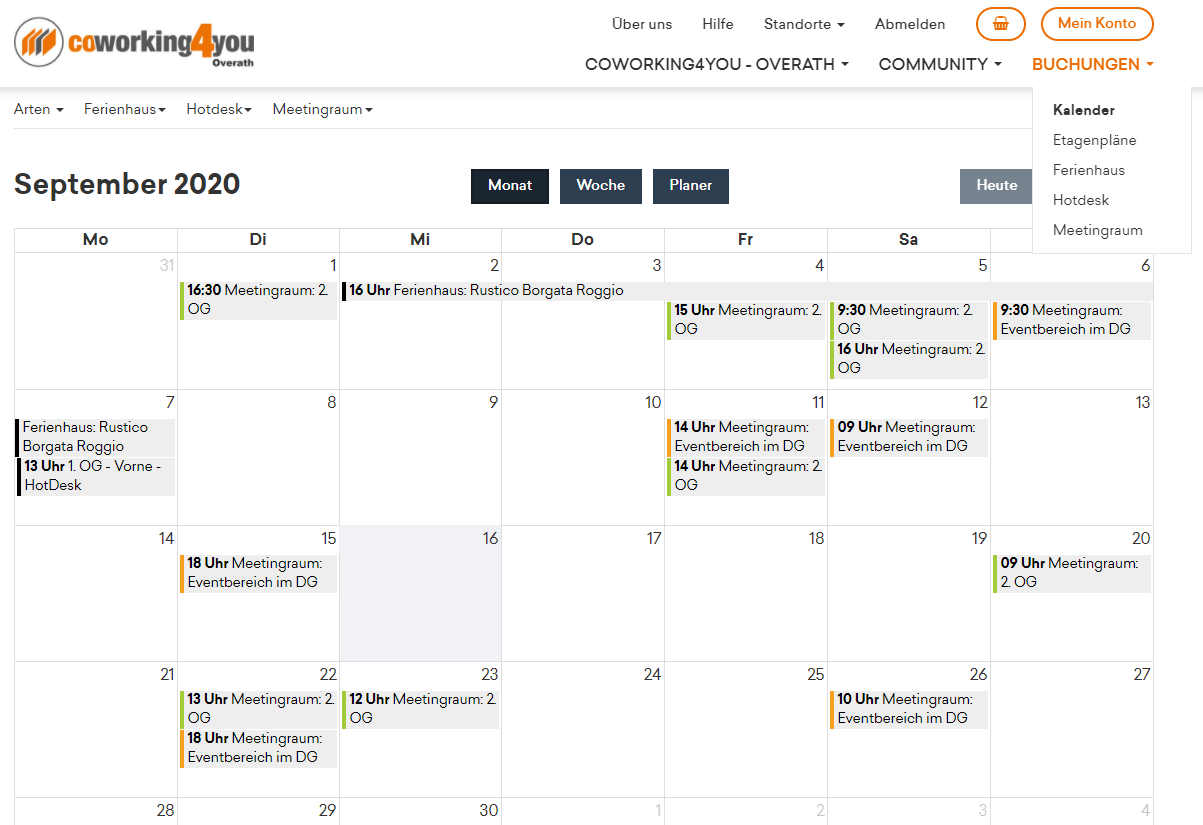Switch to the Woche calendar view
This screenshot has width=1203, height=825.
[x=600, y=186]
